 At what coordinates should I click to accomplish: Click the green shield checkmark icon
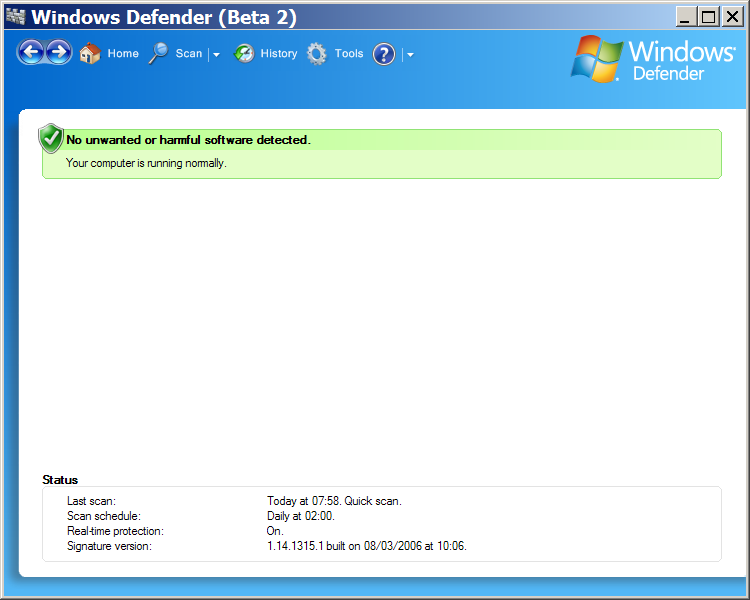tap(51, 138)
